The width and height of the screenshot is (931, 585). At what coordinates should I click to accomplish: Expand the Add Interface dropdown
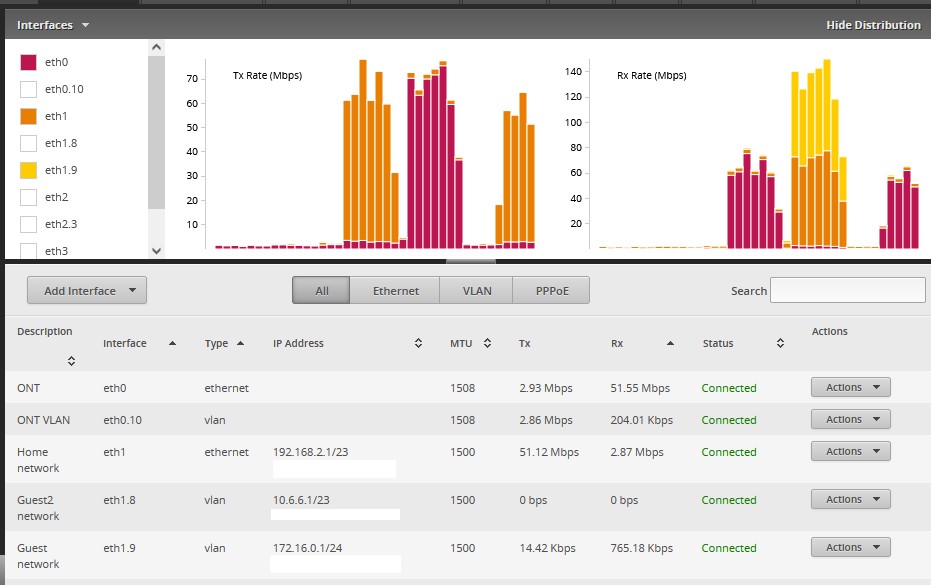[87, 291]
